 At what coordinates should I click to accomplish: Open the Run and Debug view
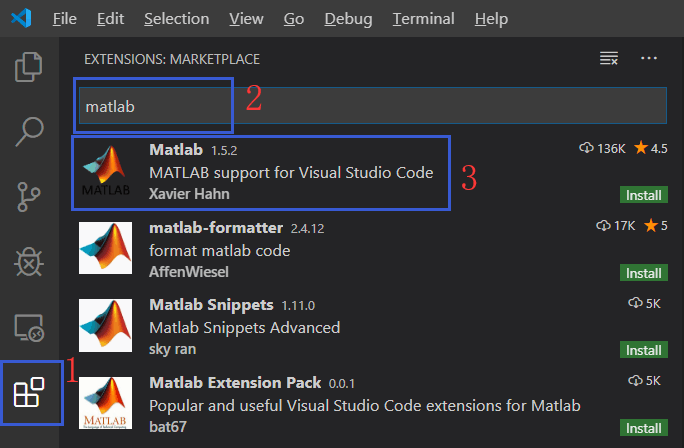29,262
